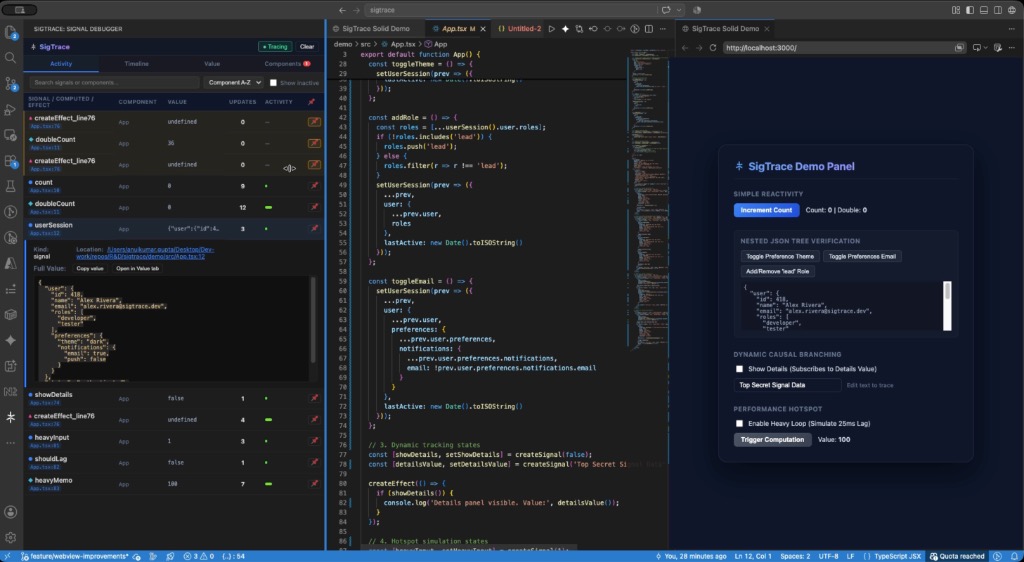Viewport: 1024px width, 562px height.
Task: Select left SigTrace Solid Demo editor tab
Action: click(x=376, y=29)
